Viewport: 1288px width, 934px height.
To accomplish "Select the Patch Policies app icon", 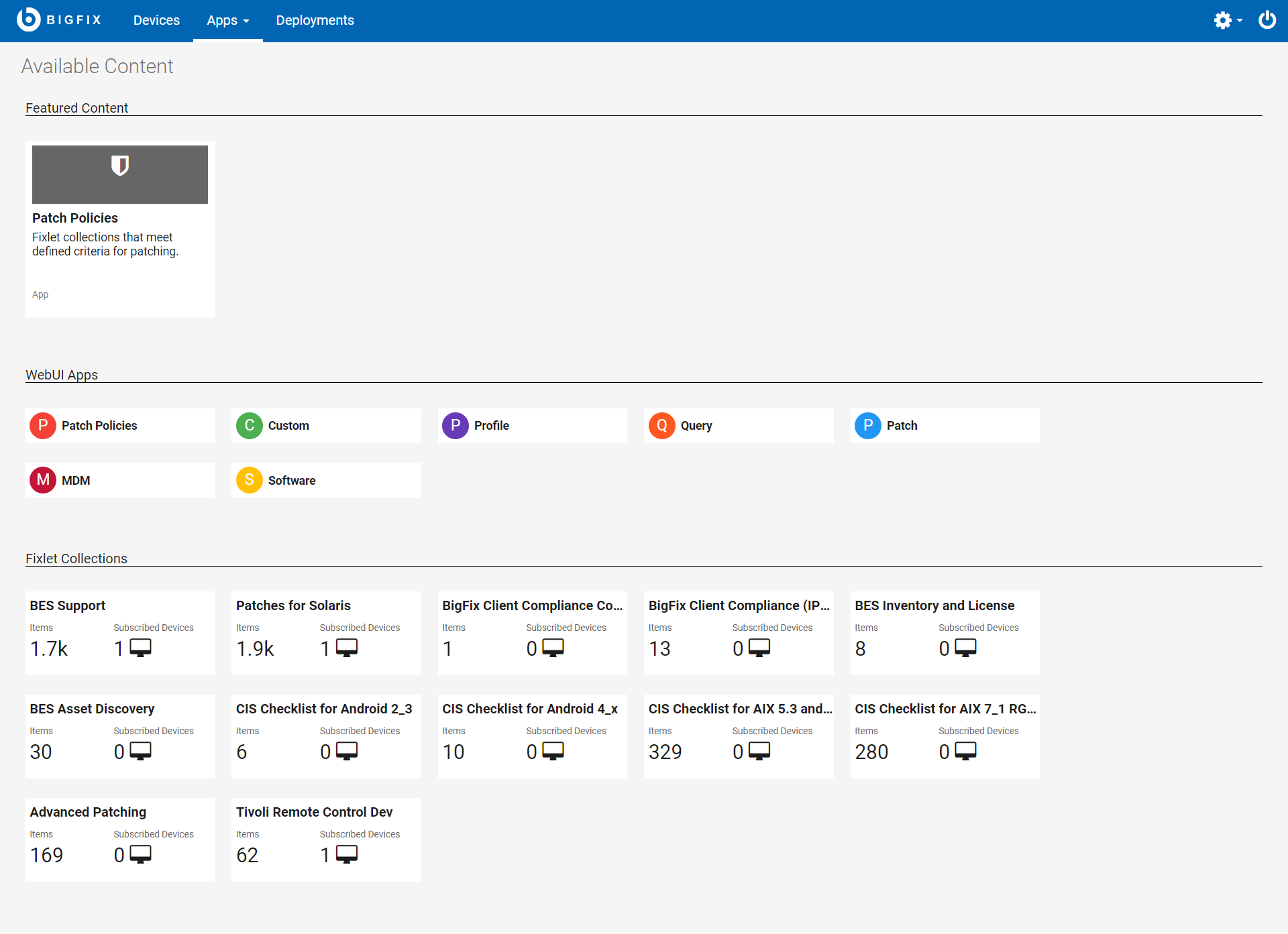I will pos(42,425).
